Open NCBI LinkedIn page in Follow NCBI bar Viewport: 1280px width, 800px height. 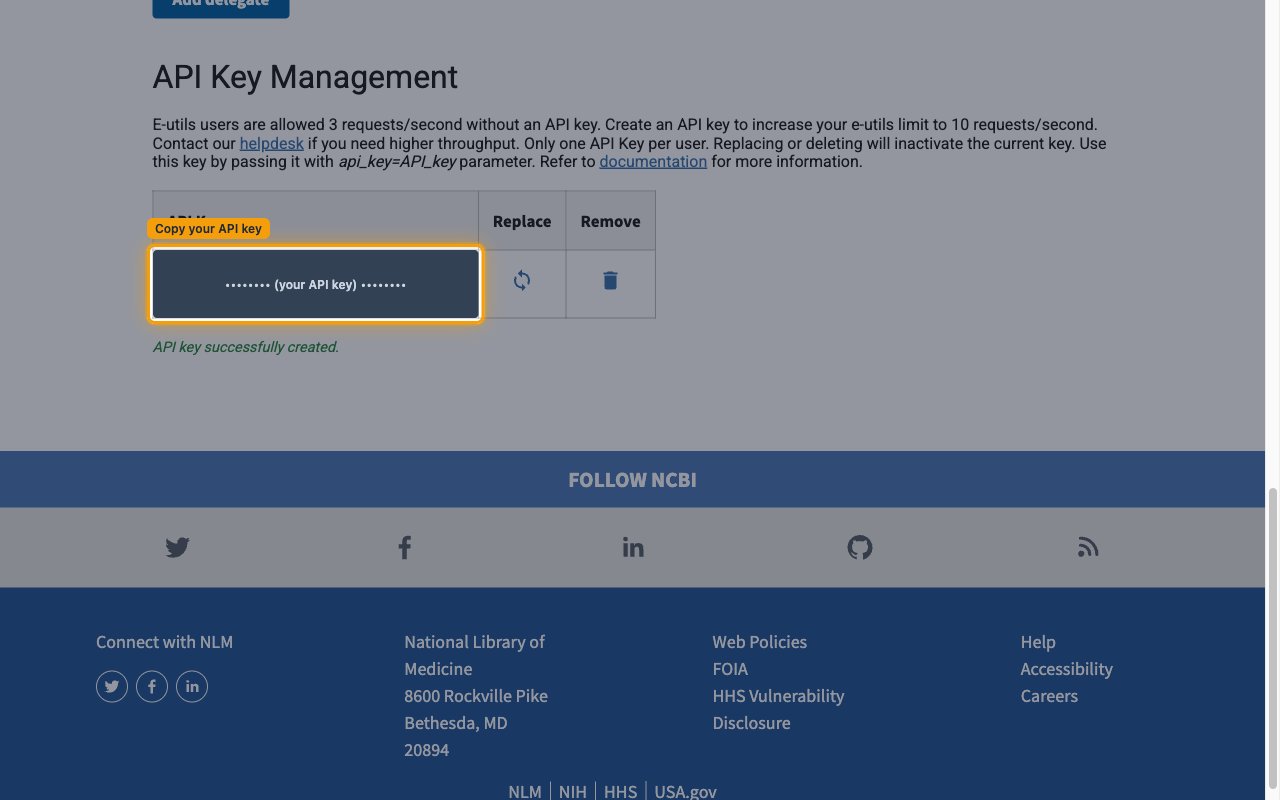(x=633, y=547)
